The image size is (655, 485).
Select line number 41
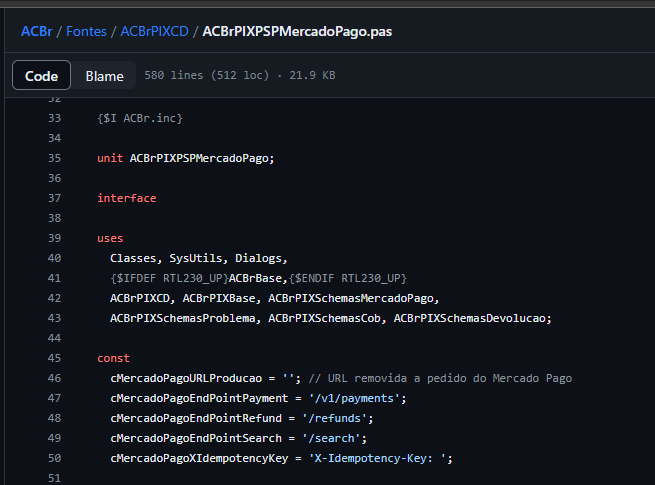point(54,278)
